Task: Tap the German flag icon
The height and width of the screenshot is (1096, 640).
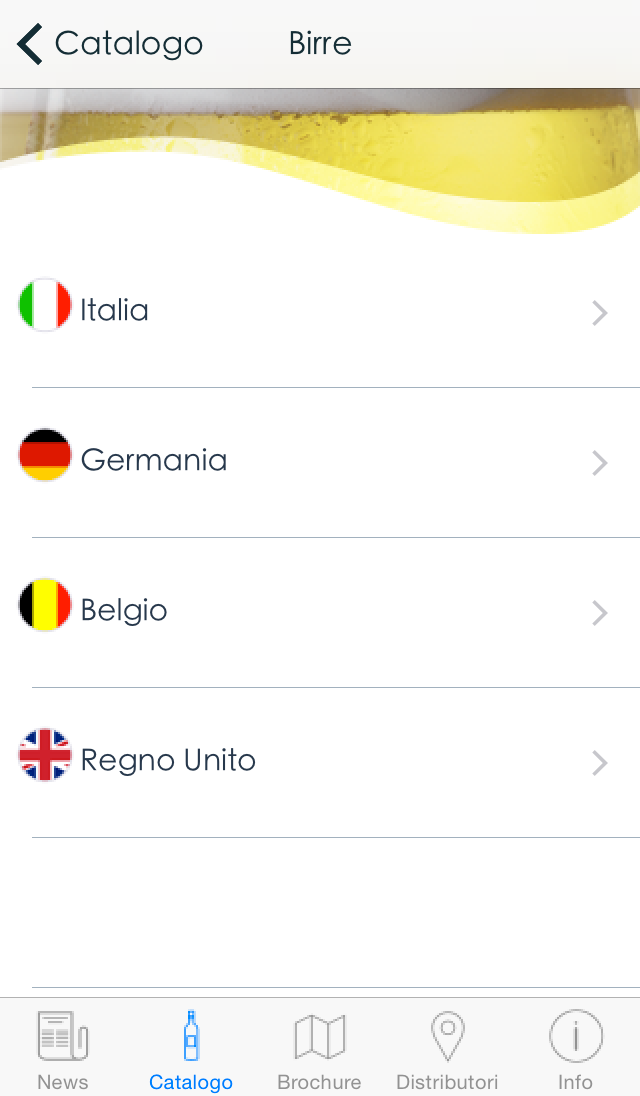Action: 45,455
